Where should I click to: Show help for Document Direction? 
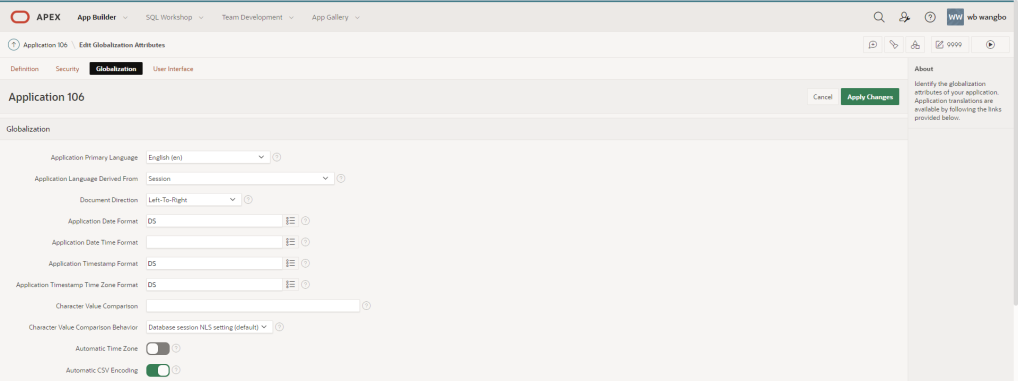tap(248, 200)
